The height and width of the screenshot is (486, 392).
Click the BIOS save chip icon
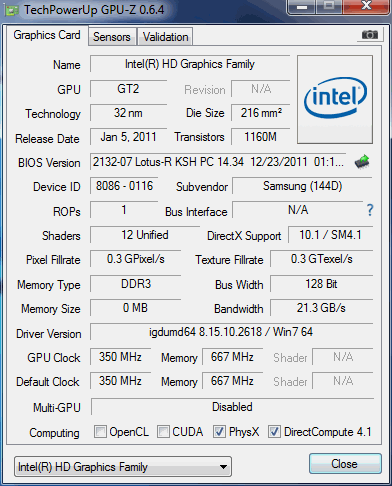click(362, 162)
